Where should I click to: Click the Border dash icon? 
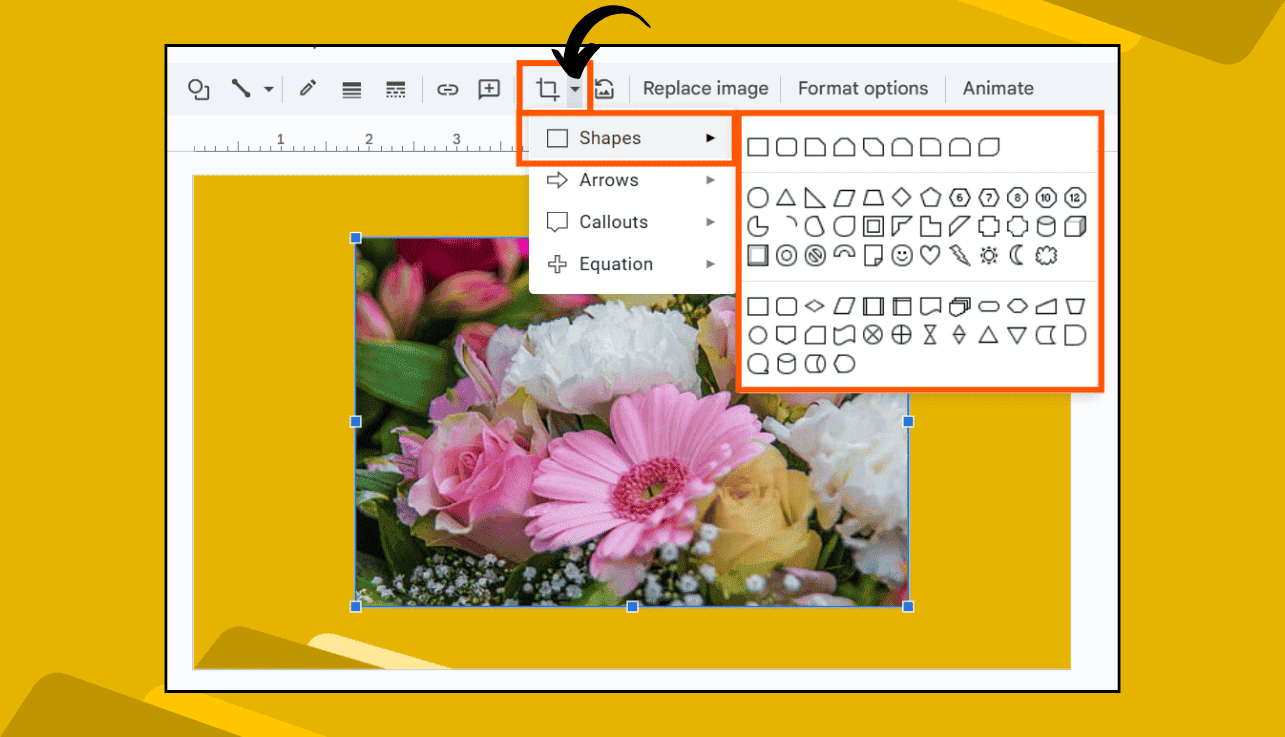(395, 88)
